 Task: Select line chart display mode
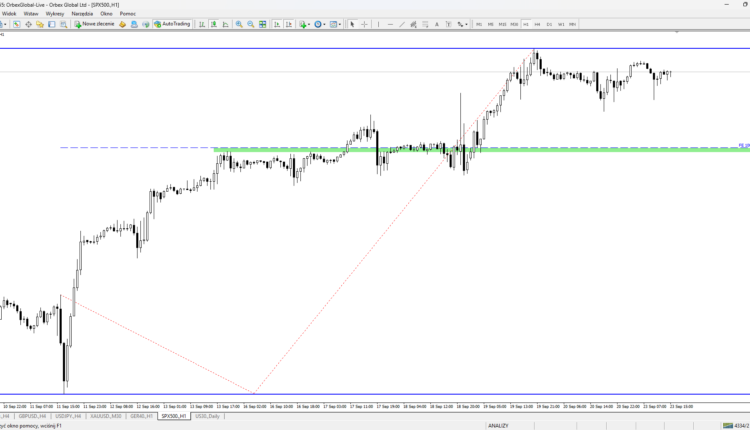225,24
